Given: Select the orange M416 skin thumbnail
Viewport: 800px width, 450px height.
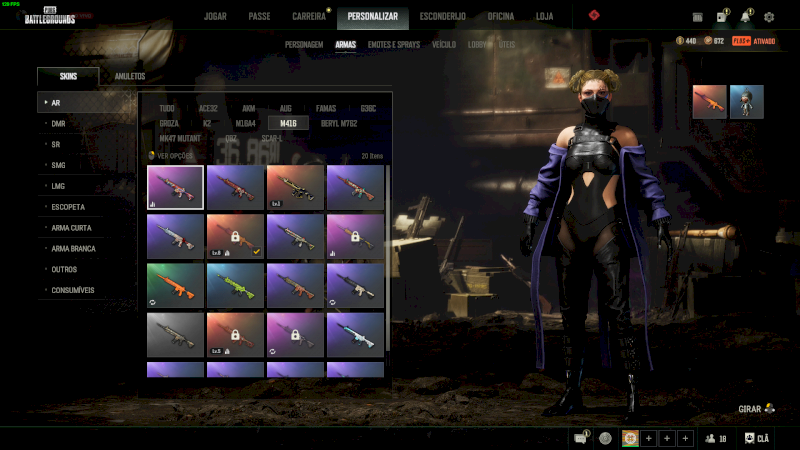Looking at the screenshot, I should pos(175,283).
